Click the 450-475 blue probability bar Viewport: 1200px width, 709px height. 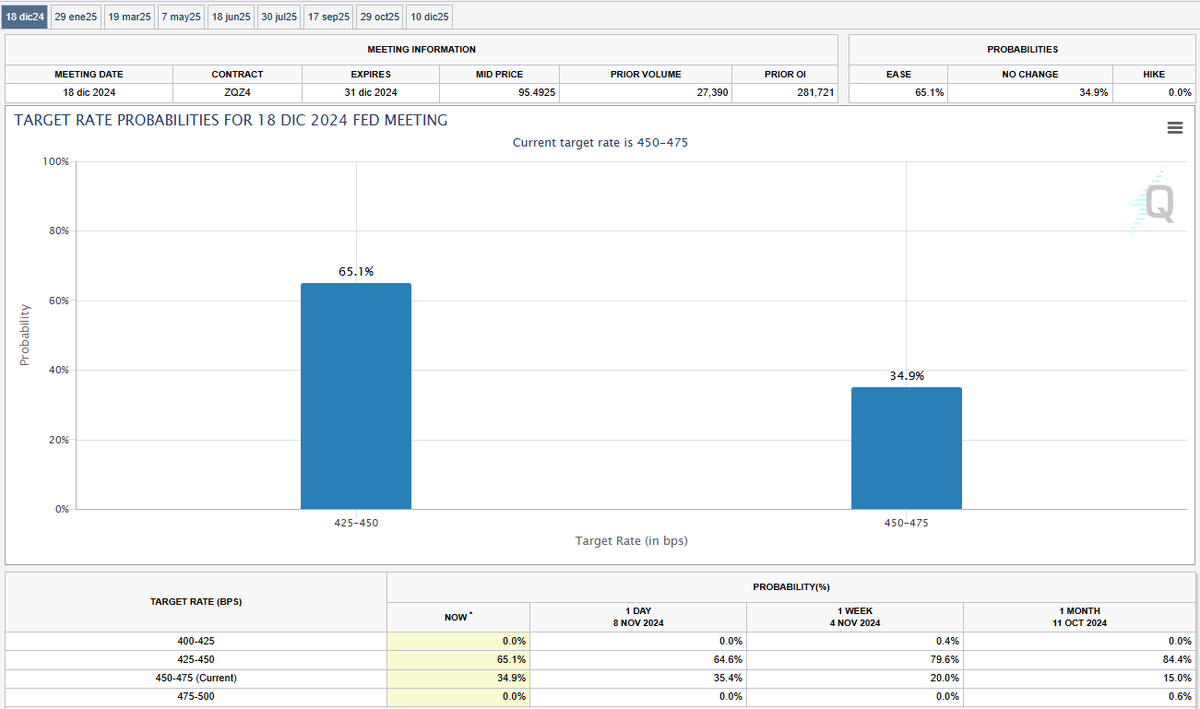pos(906,448)
